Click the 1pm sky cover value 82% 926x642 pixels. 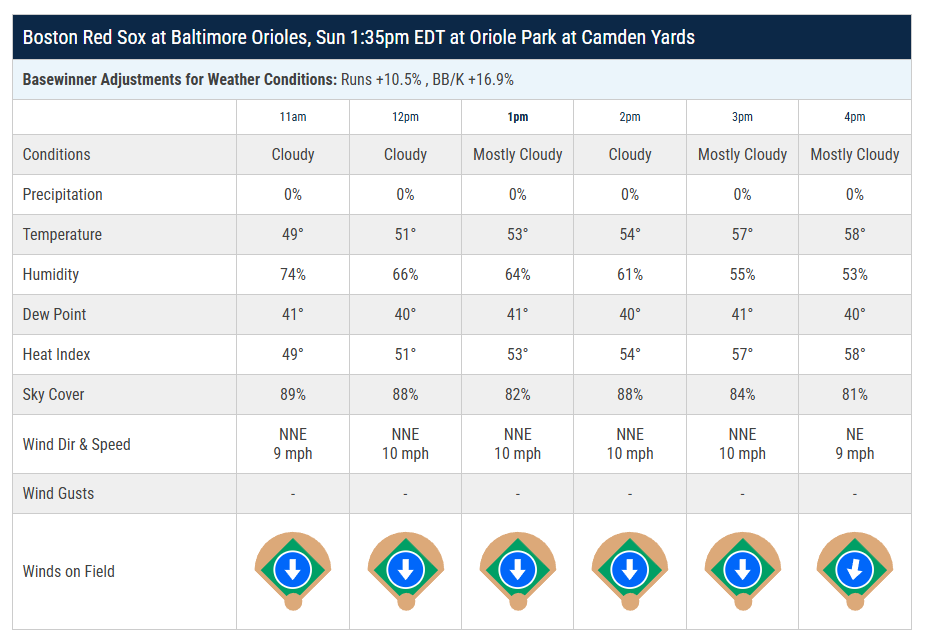click(517, 394)
